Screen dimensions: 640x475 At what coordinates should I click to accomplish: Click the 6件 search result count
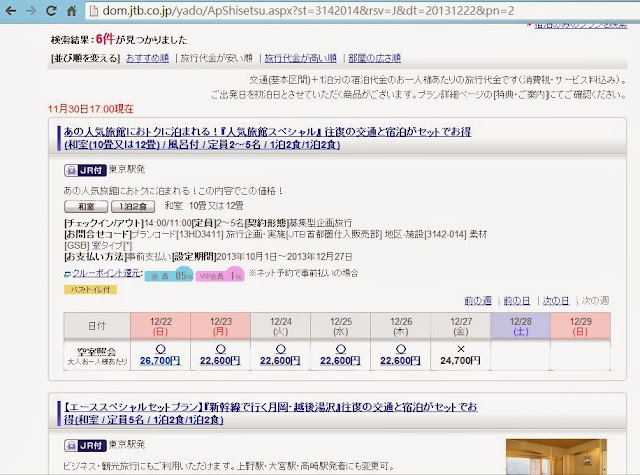[x=105, y=39]
